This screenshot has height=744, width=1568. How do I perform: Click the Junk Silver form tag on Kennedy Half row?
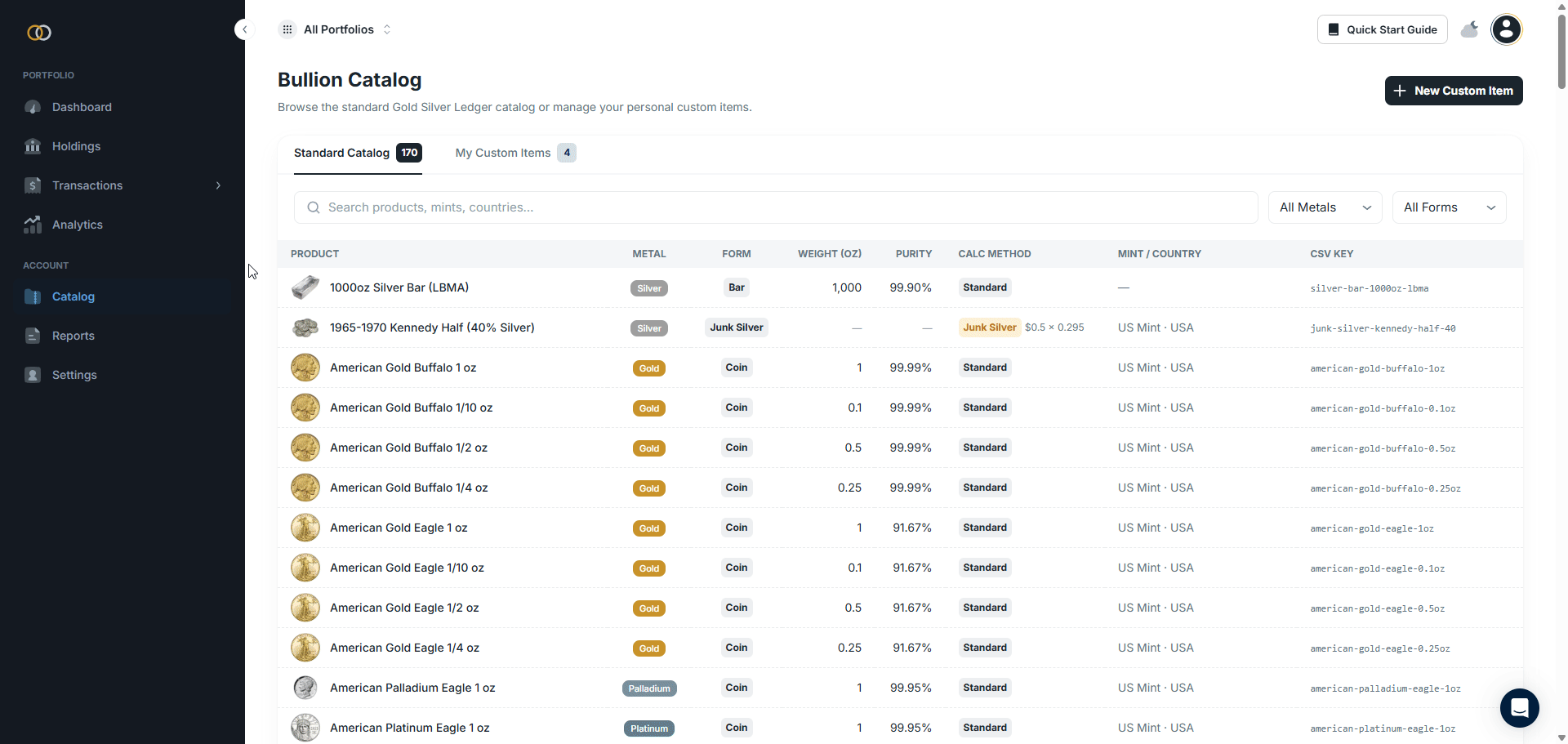coord(737,327)
